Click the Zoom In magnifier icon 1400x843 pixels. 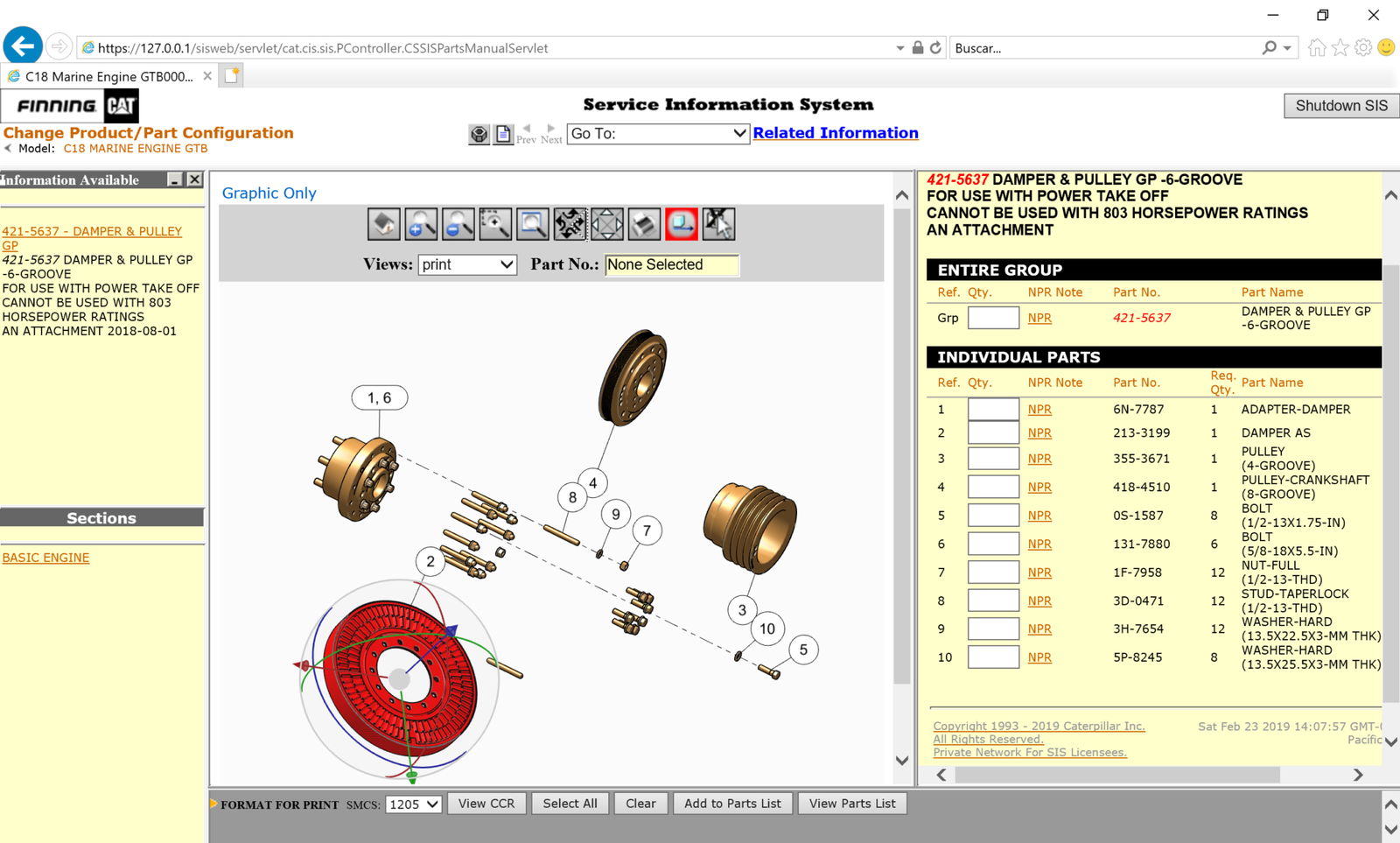tap(421, 224)
